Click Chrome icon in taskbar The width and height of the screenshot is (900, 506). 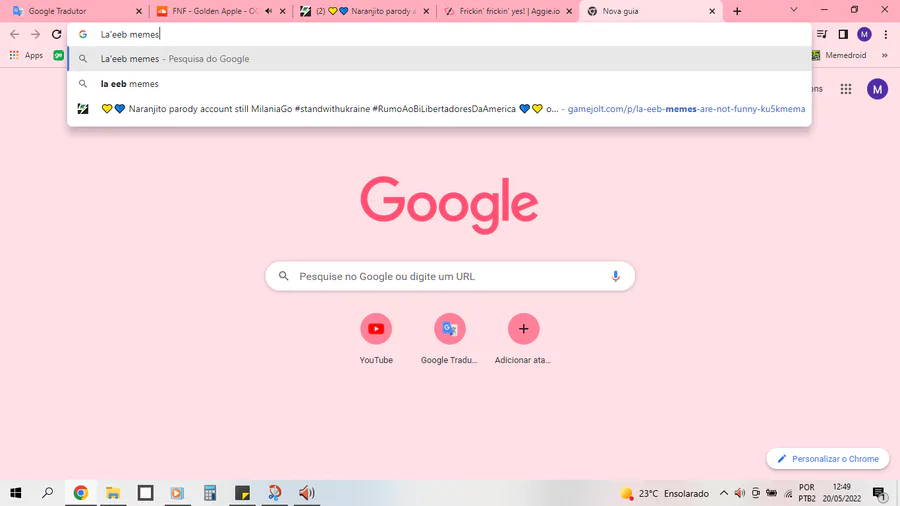80,493
